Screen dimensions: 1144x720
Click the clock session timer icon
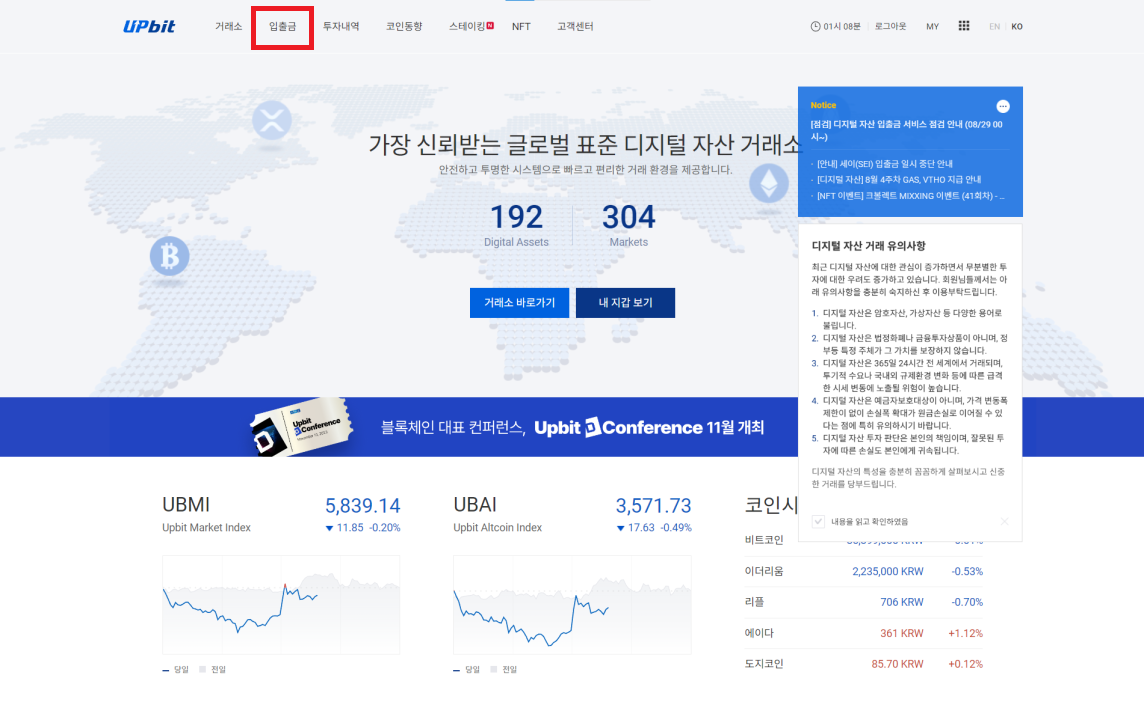[x=815, y=26]
